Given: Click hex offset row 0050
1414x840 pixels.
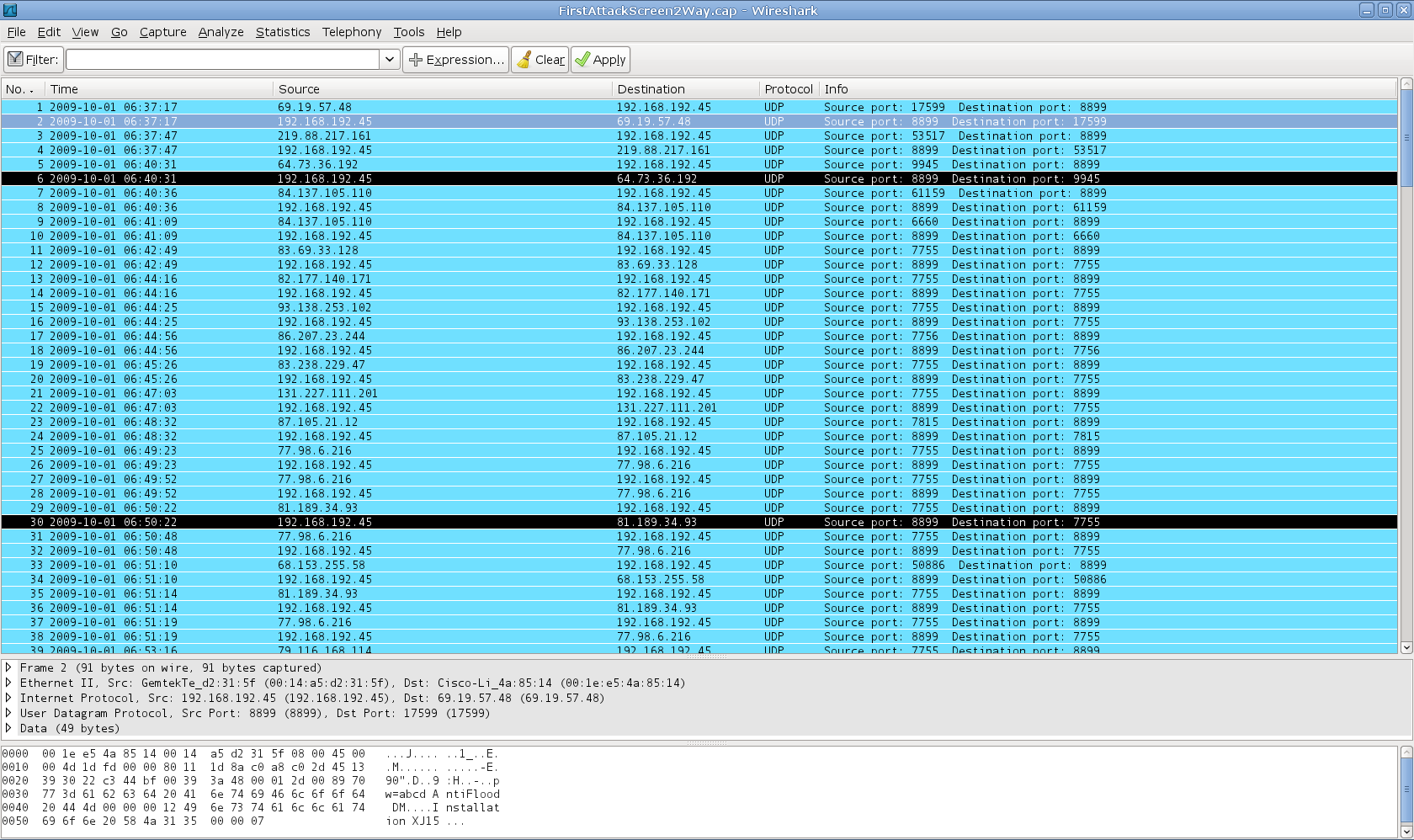Looking at the screenshot, I should [14, 821].
